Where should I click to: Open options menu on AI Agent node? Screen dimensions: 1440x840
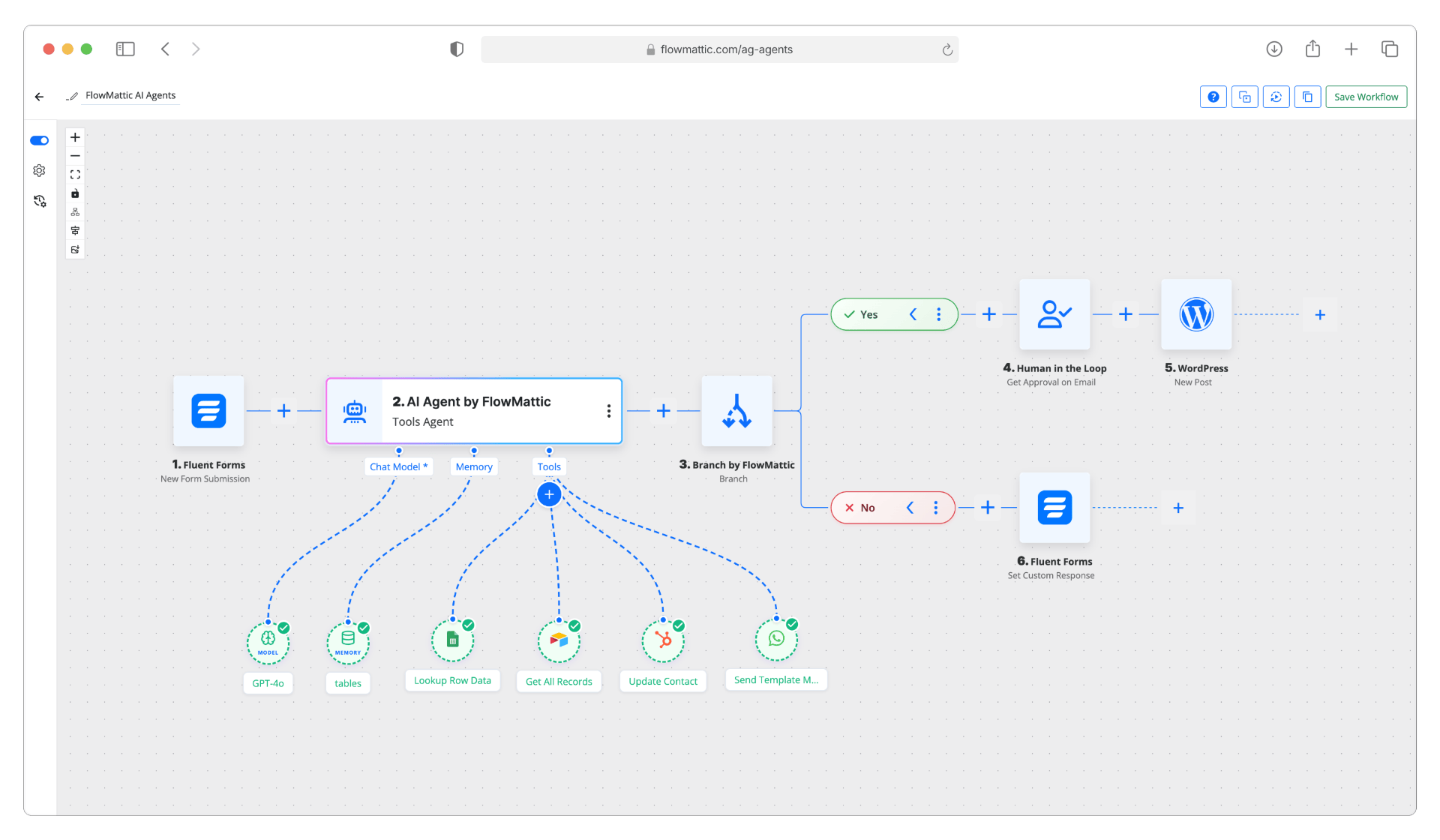(608, 411)
